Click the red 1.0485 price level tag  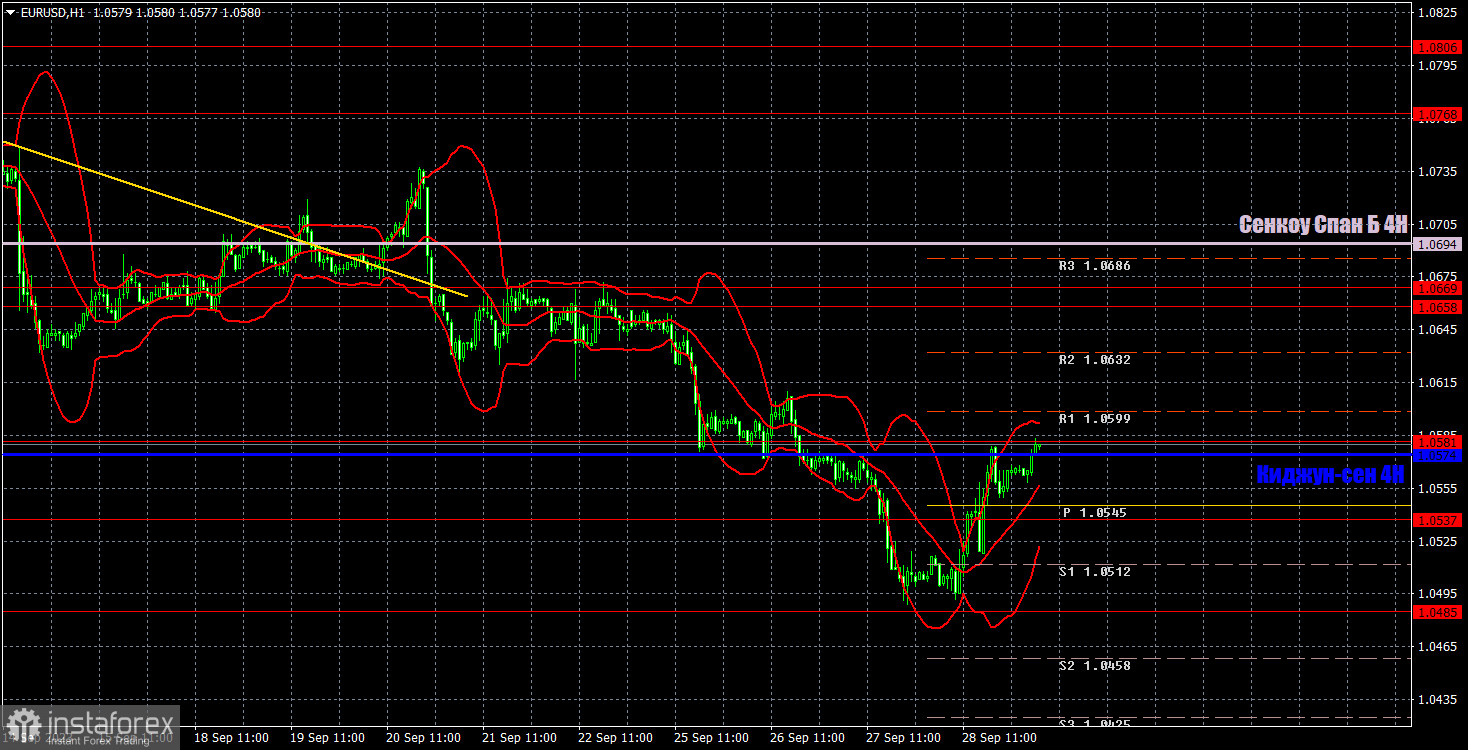[1439, 611]
